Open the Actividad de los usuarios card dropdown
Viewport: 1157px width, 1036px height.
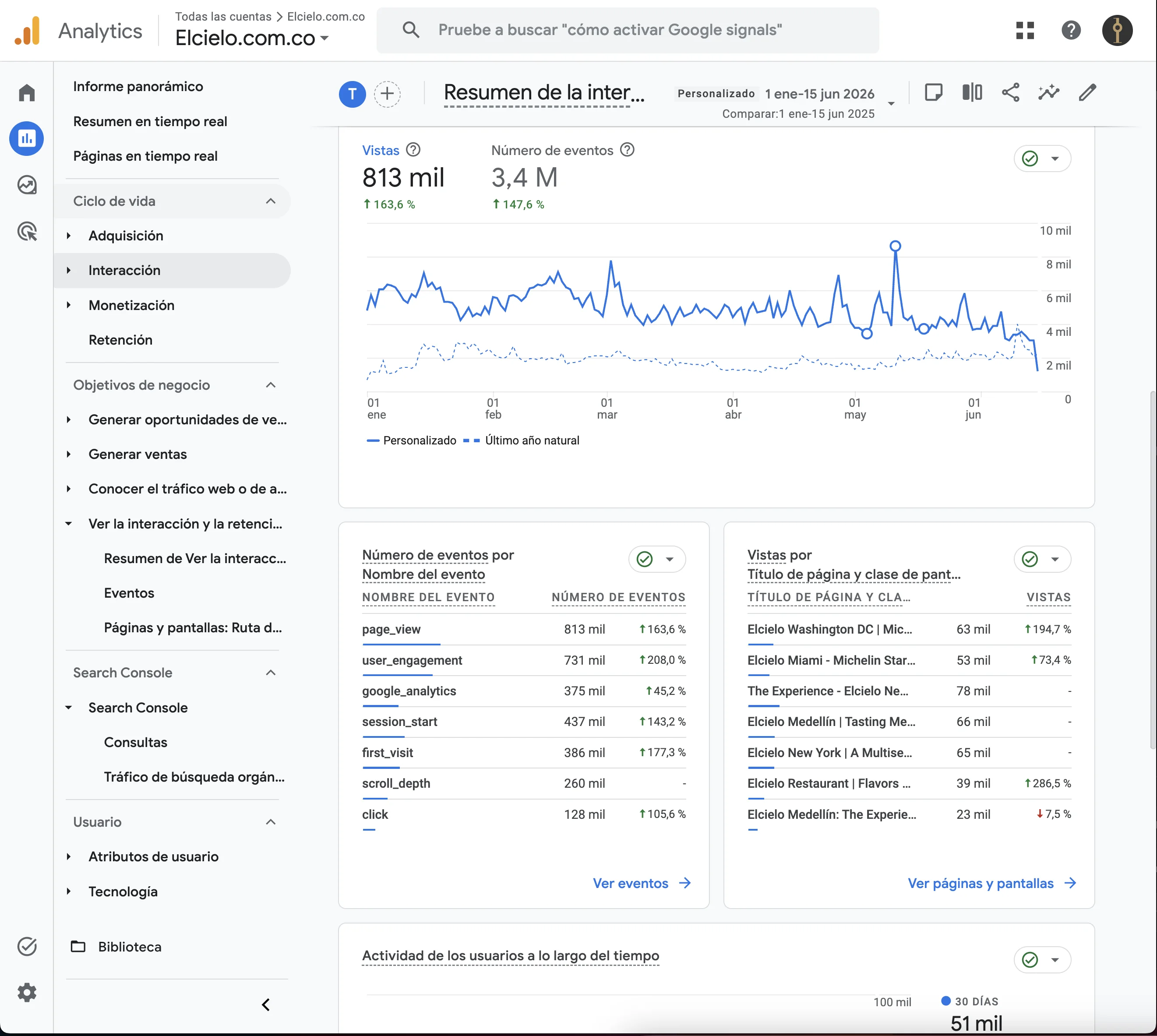pos(1042,960)
